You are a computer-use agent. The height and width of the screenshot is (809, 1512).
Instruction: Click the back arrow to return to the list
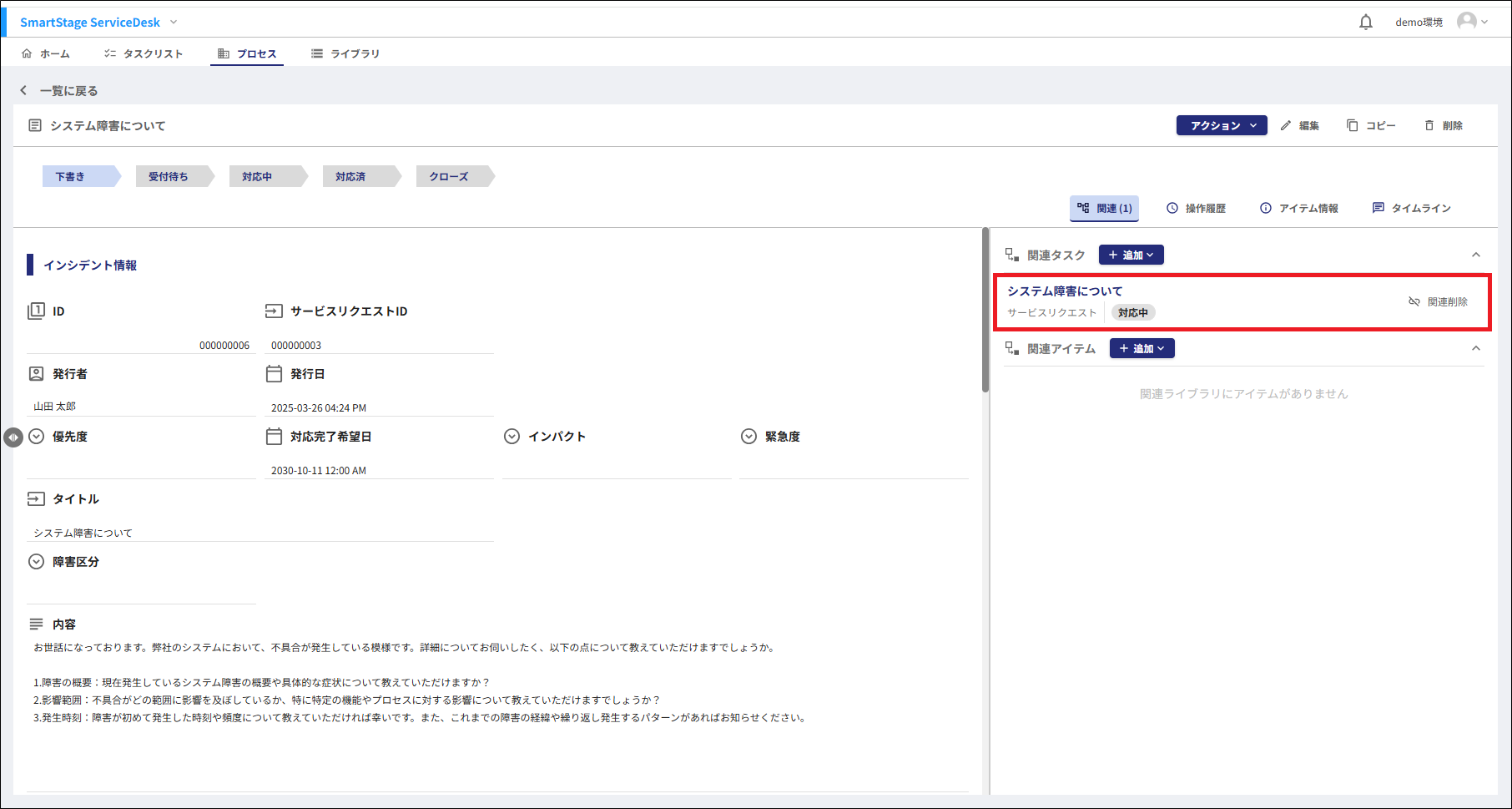(x=23, y=90)
